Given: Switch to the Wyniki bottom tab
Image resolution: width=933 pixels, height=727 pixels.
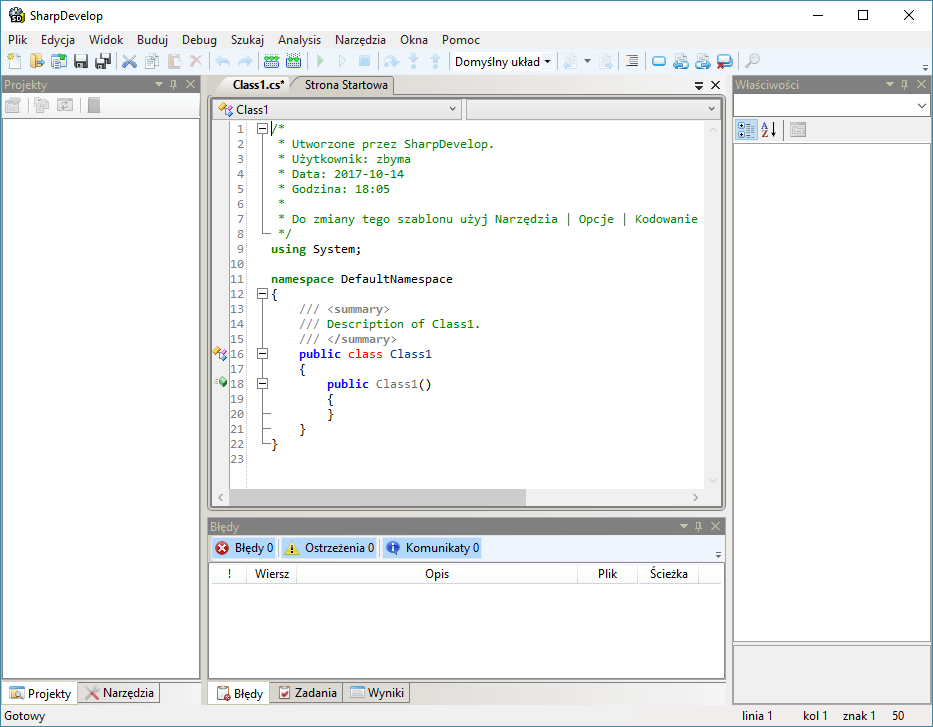Looking at the screenshot, I should tap(377, 693).
